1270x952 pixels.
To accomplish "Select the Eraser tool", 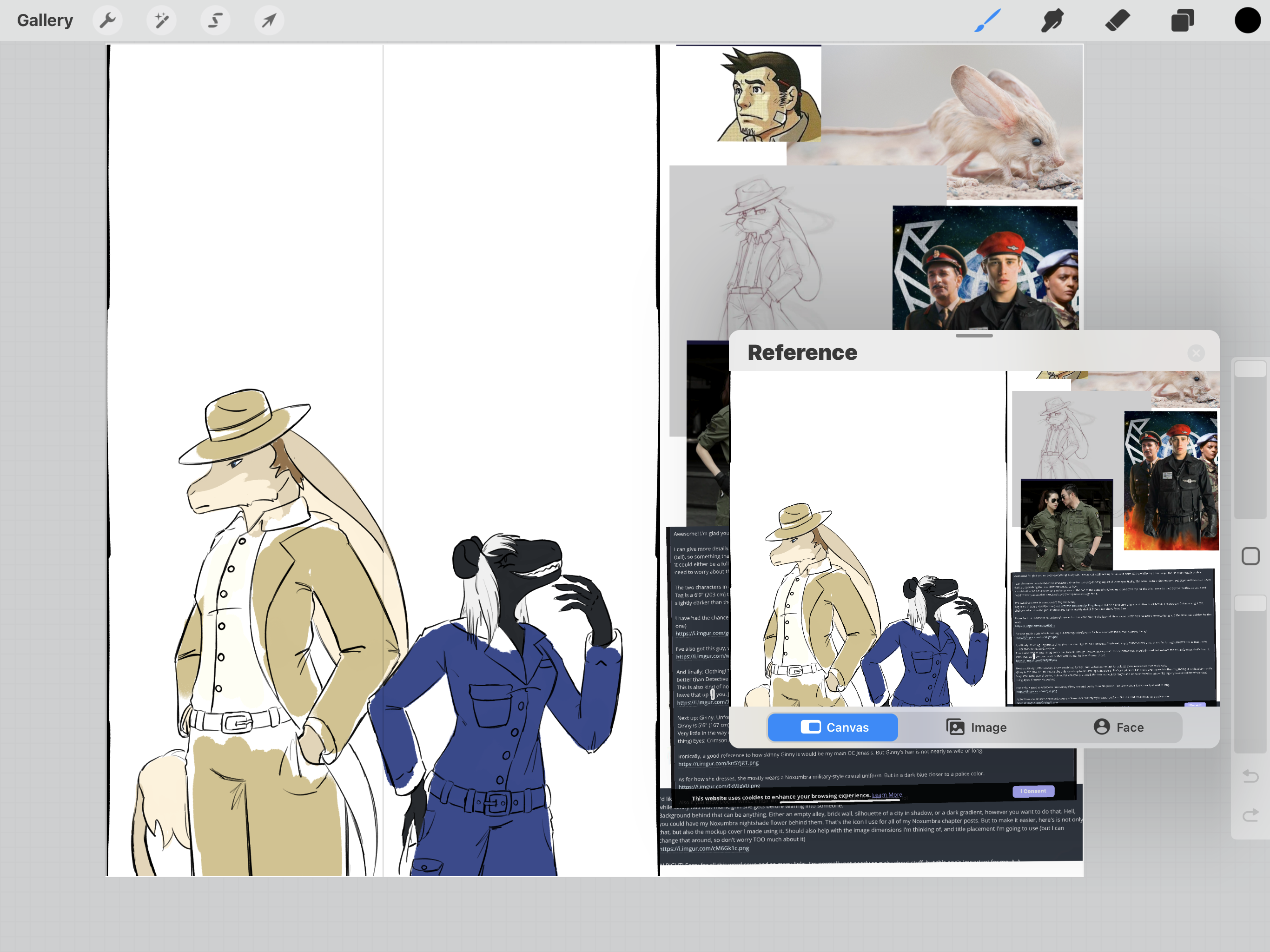I will coord(1117,20).
